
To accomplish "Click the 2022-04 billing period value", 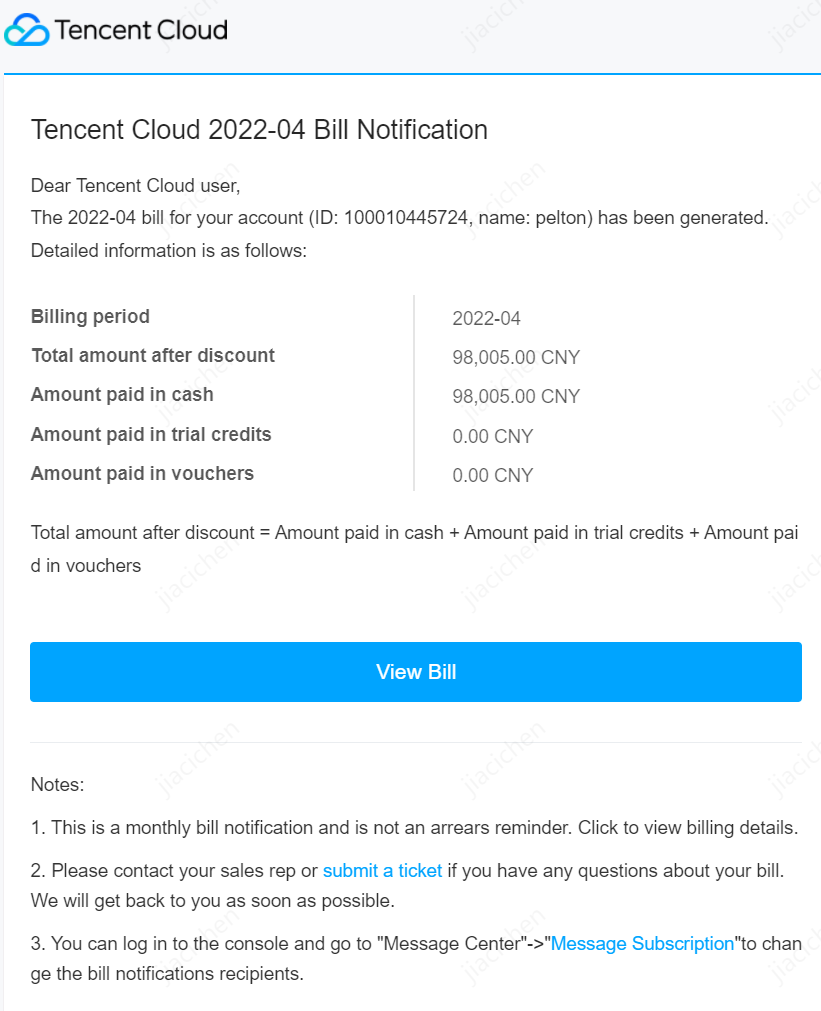I will (x=486, y=319).
